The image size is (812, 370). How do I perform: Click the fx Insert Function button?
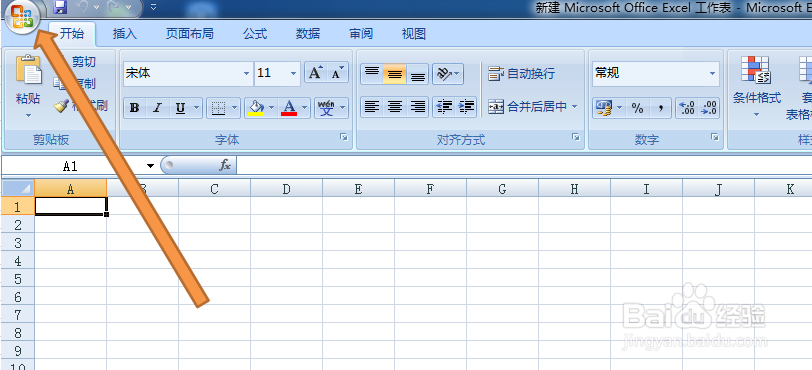coord(225,165)
